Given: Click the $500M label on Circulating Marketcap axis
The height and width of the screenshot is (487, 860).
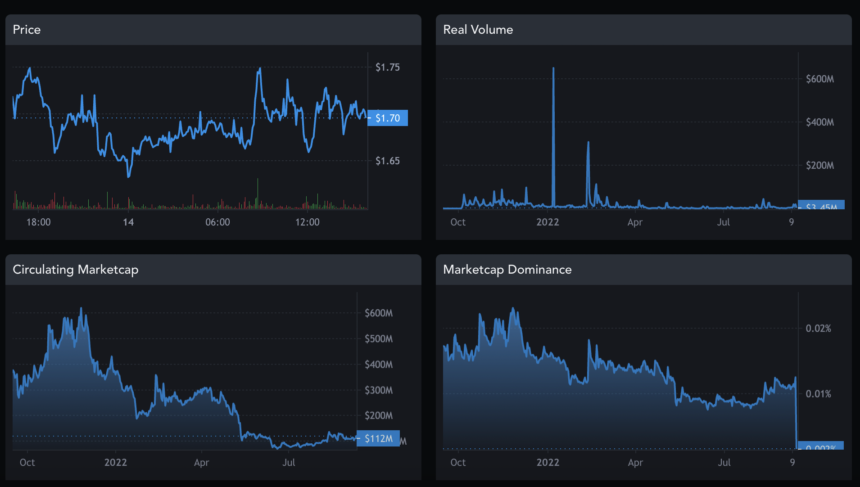Looking at the screenshot, I should (379, 339).
